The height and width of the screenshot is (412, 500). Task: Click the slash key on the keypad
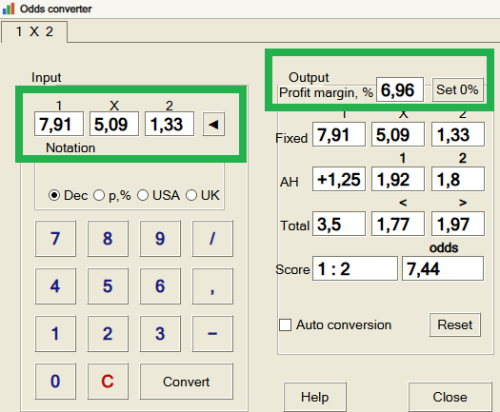point(212,238)
